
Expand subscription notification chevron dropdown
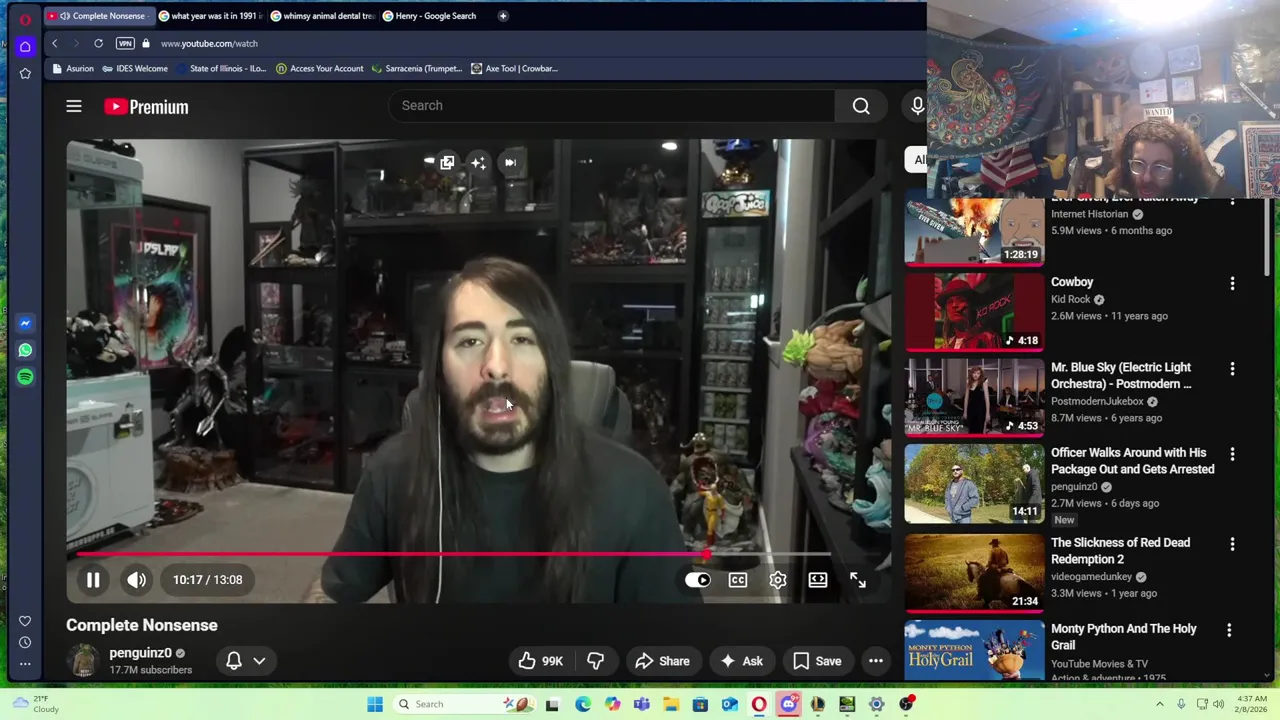coord(259,661)
